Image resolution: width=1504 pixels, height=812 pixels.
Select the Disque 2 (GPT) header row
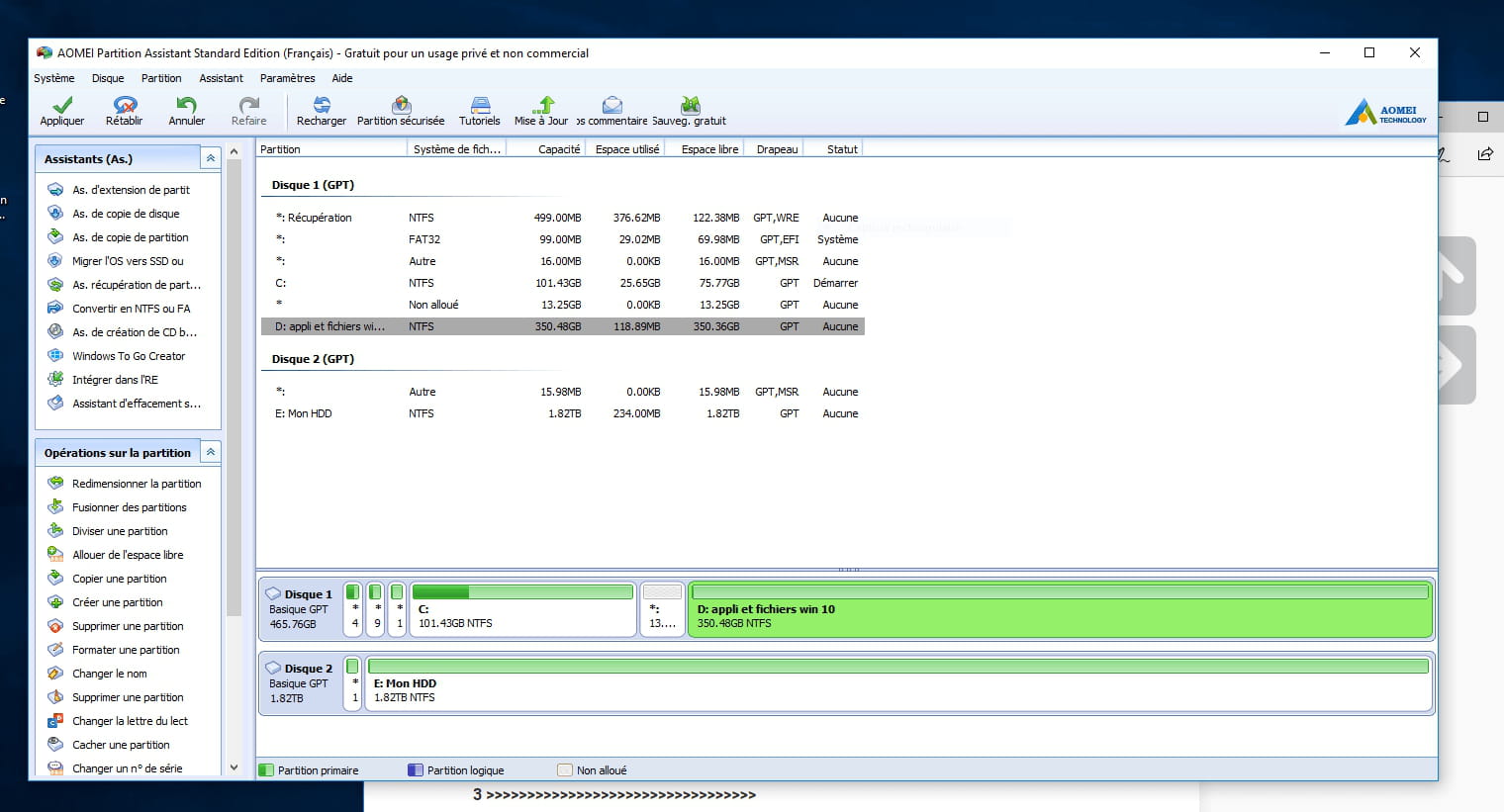[313, 359]
